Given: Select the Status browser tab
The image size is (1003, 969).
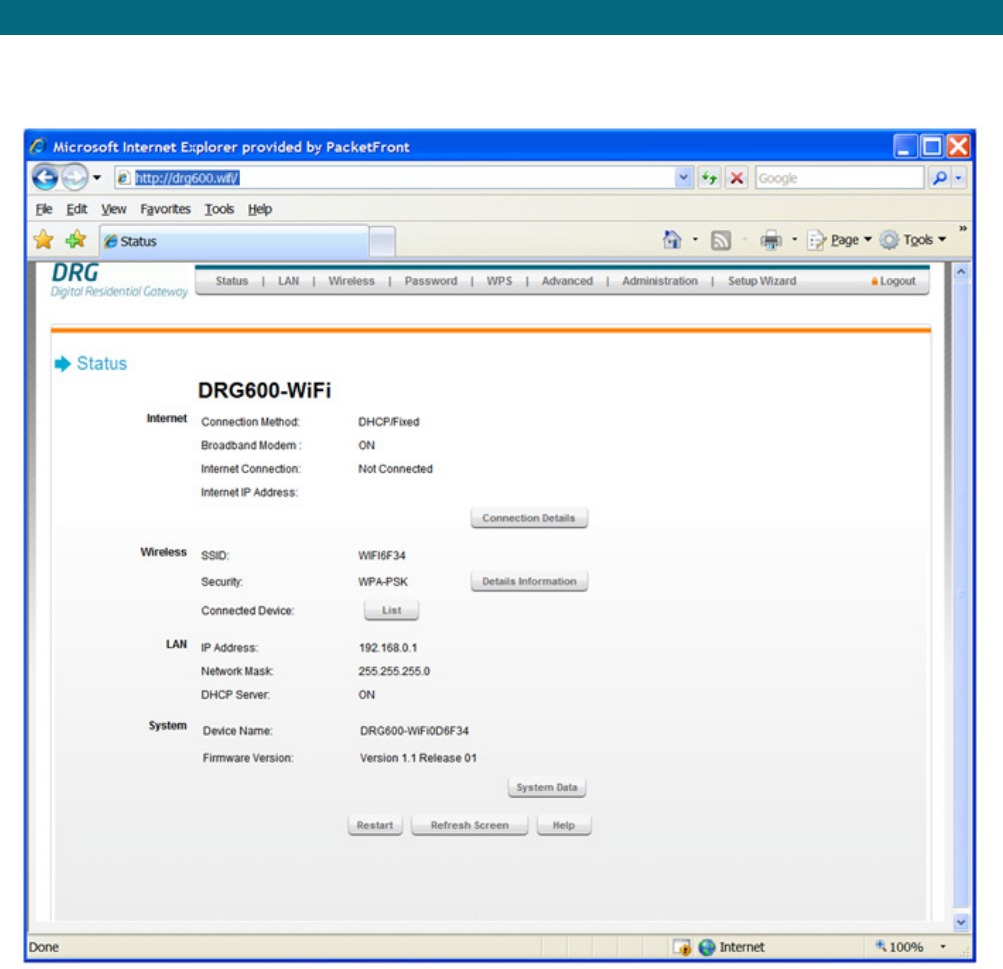Looking at the screenshot, I should [234, 241].
